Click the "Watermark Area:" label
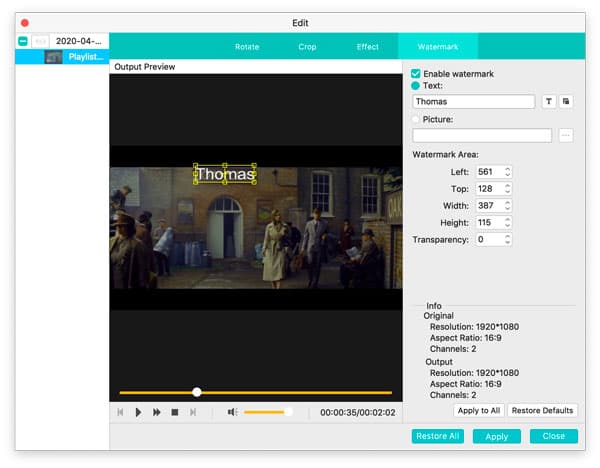This screenshot has width=600, height=468. [445, 155]
